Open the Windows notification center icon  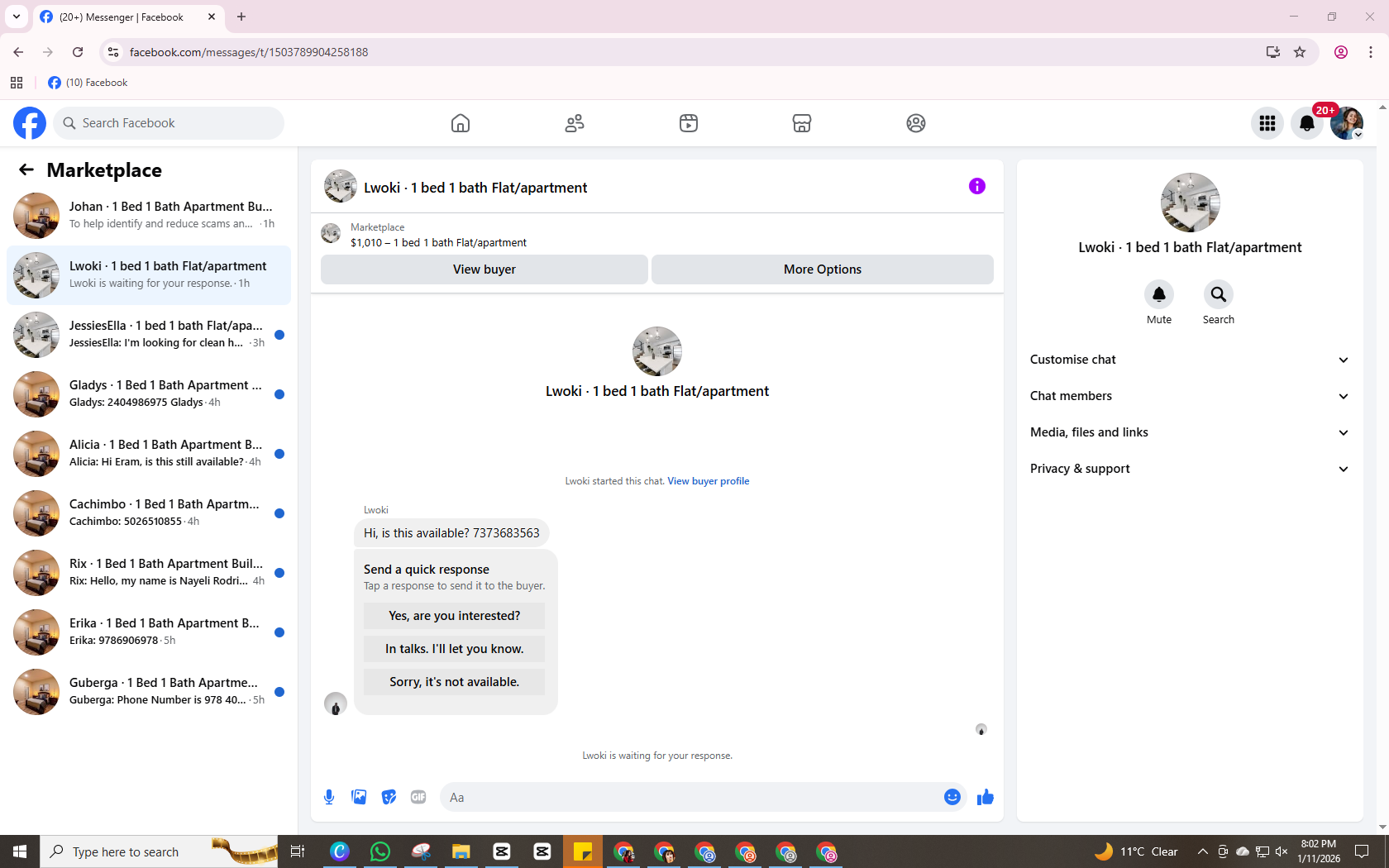coord(1362,851)
